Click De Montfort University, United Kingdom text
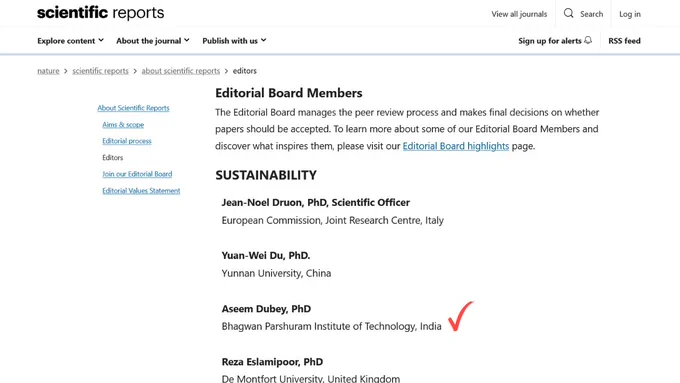Viewport: 680px width, 383px height. 311,378
